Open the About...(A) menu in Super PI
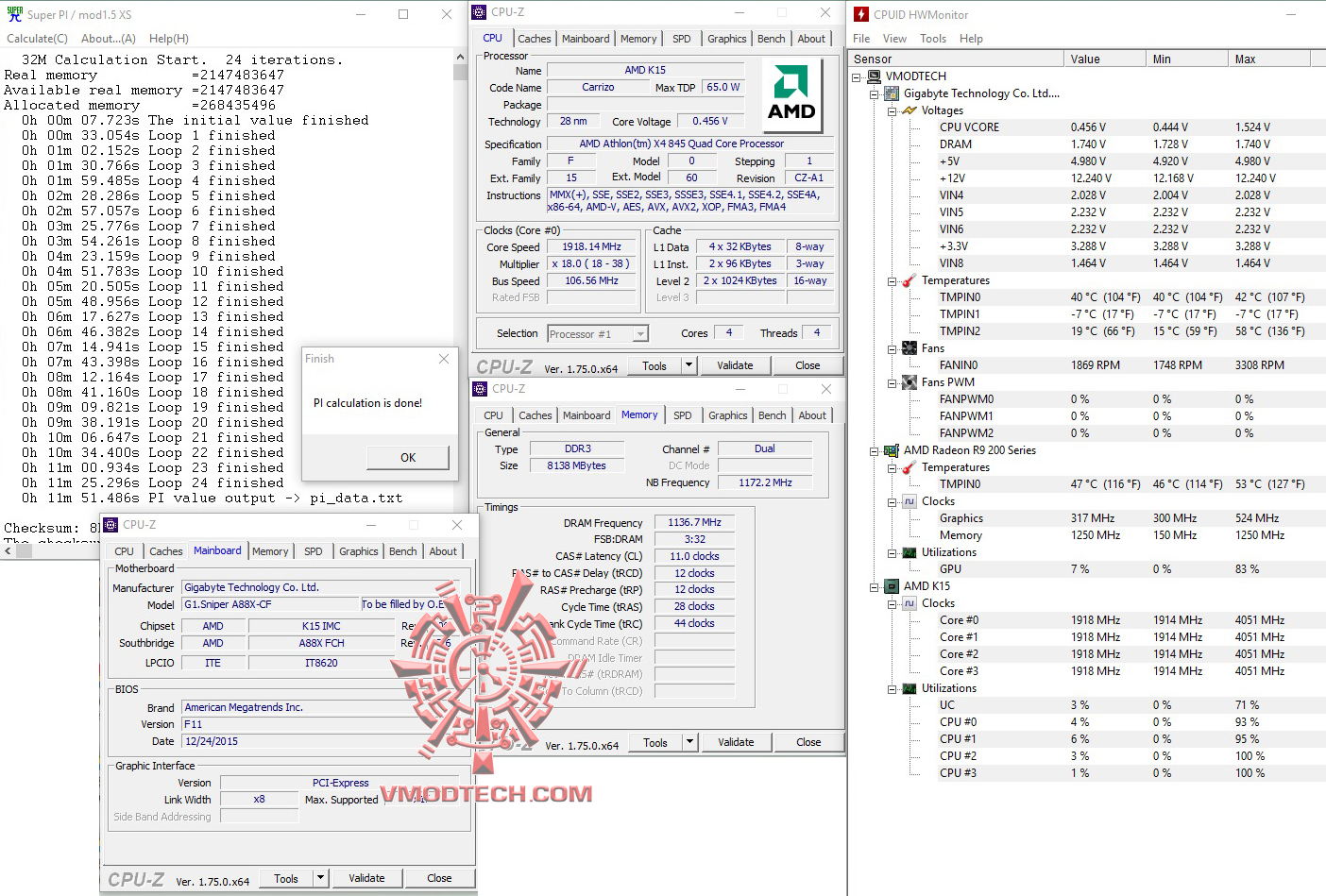The image size is (1326, 896). 109,39
